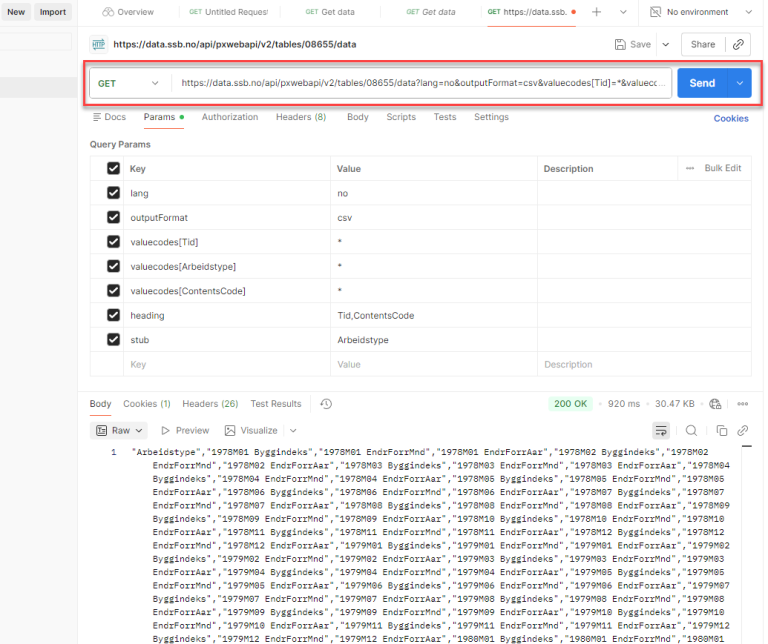768x644 pixels.
Task: Open the No environment selector
Action: (700, 12)
